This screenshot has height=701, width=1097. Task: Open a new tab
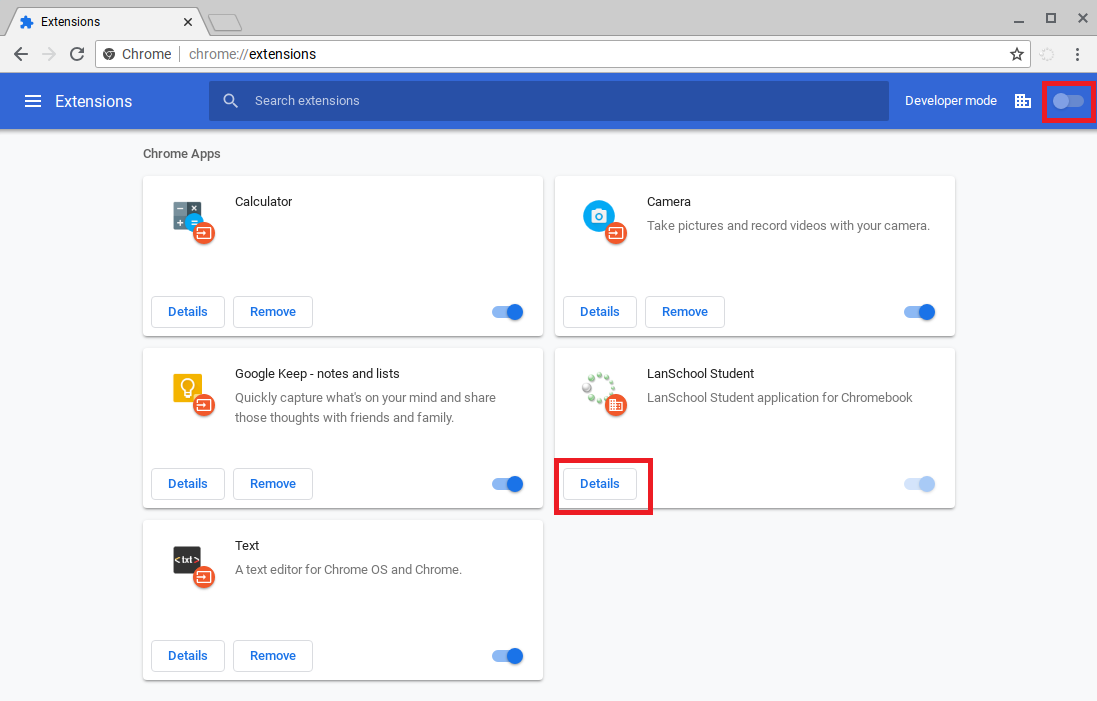225,22
